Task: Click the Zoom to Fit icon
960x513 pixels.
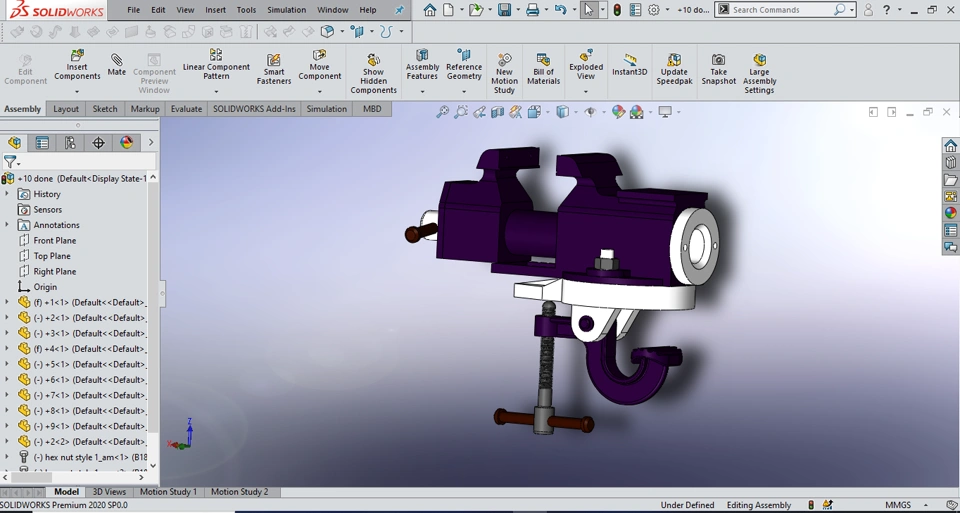Action: [442, 112]
